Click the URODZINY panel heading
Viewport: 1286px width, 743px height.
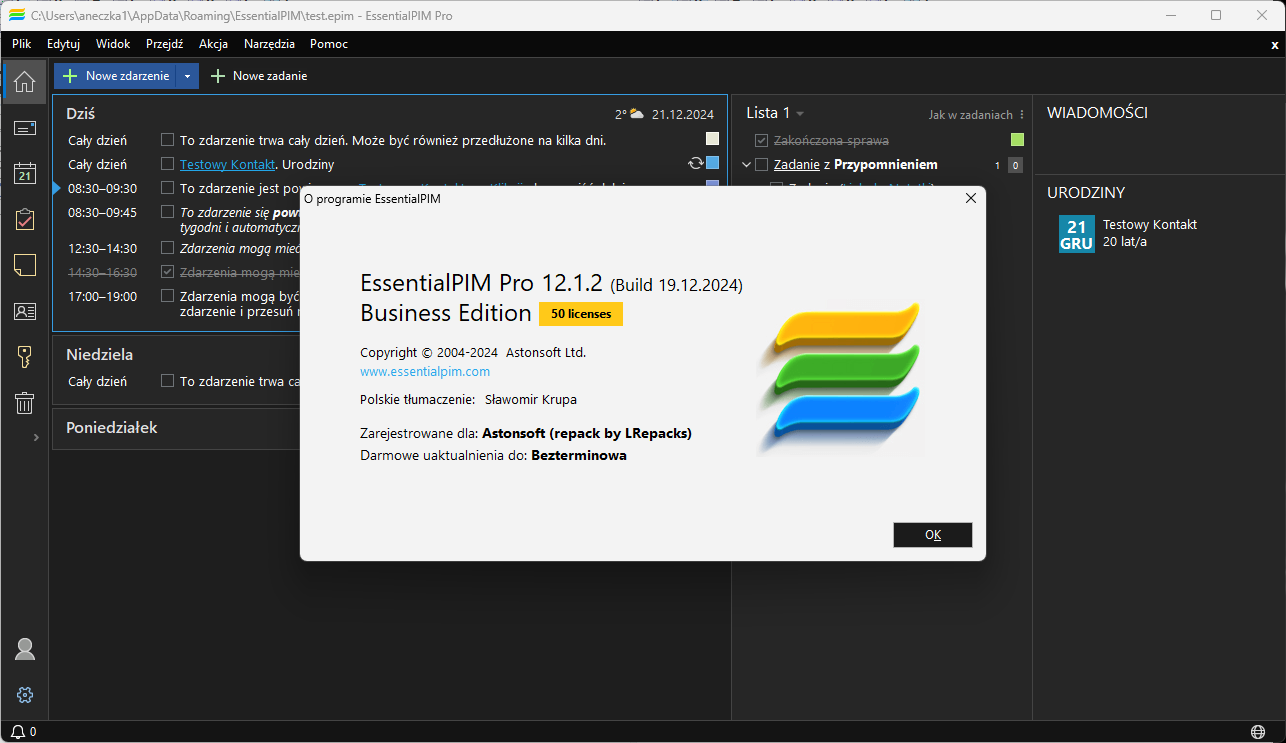tap(1086, 192)
